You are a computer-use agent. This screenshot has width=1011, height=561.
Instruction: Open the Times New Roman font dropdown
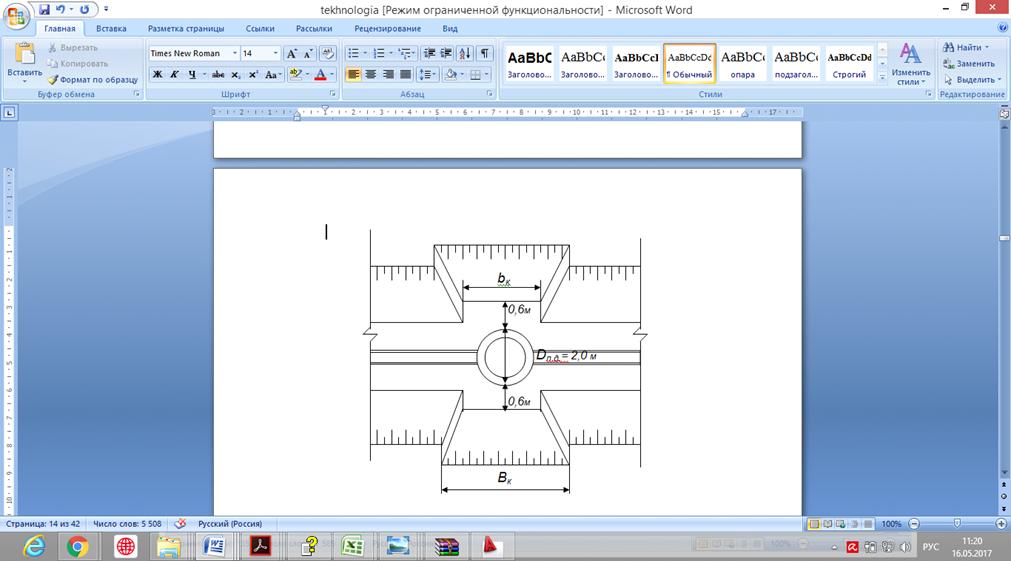point(235,53)
